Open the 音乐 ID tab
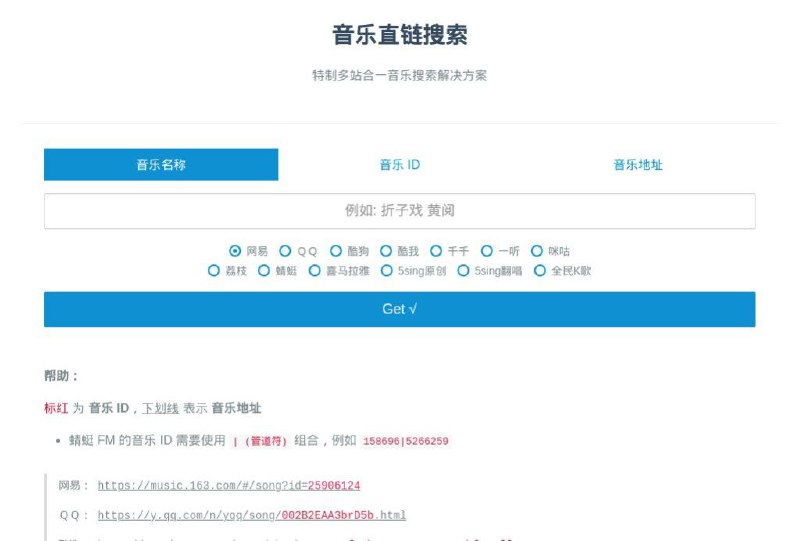The height and width of the screenshot is (541, 800). [399, 165]
